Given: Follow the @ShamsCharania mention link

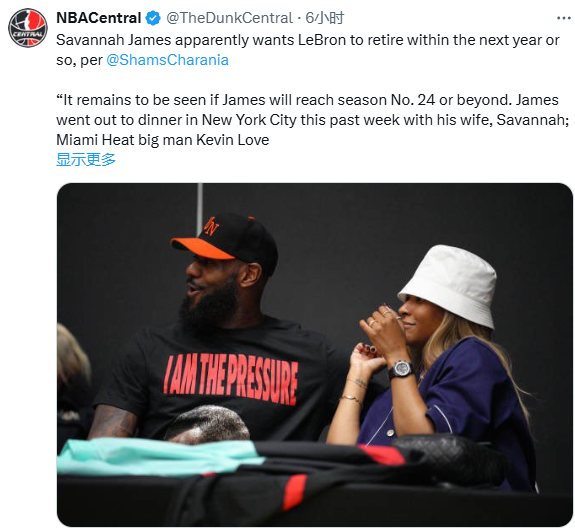Looking at the screenshot, I should click(x=167, y=60).
